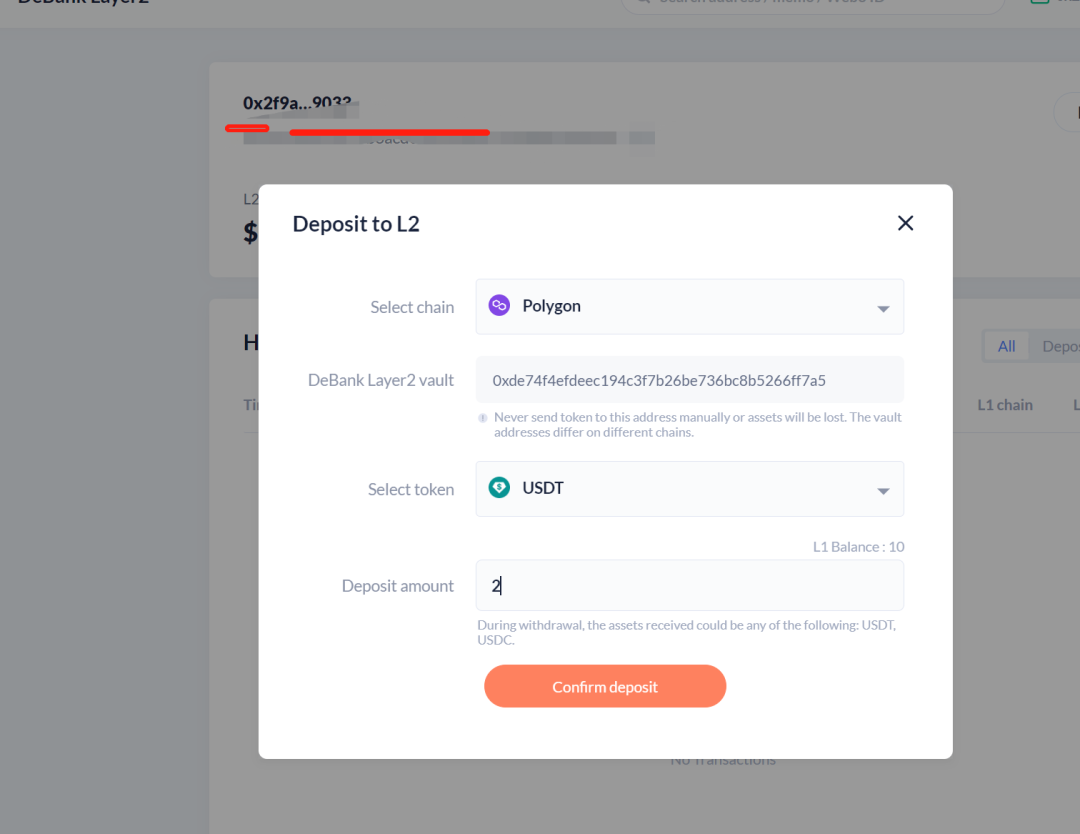Click the info icon beside vault warning
1080x834 pixels.
click(x=483, y=418)
